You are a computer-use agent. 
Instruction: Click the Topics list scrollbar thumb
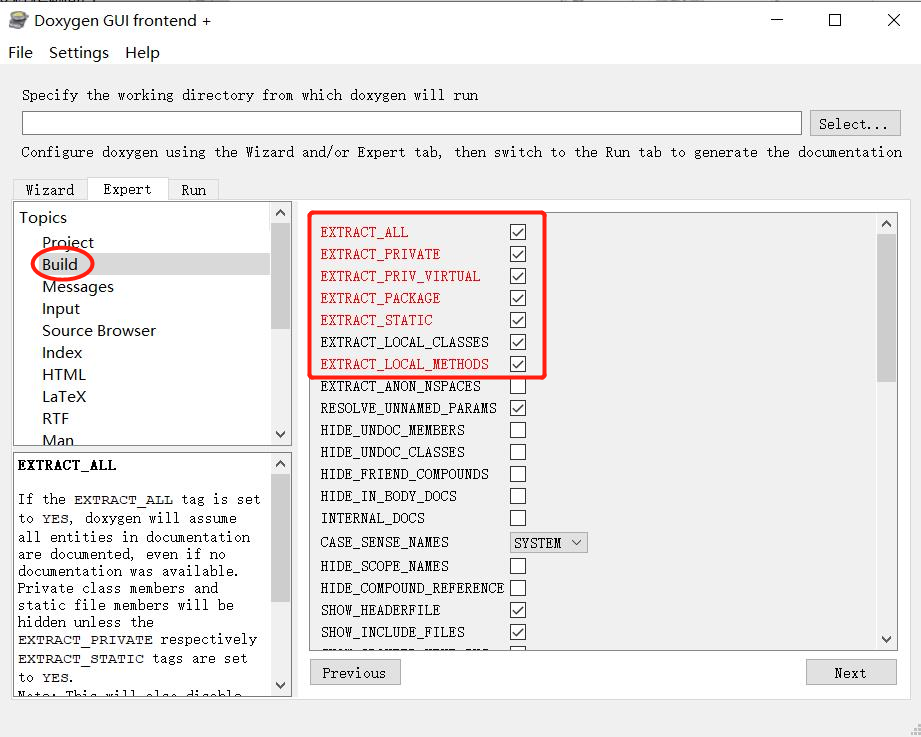pos(280,276)
